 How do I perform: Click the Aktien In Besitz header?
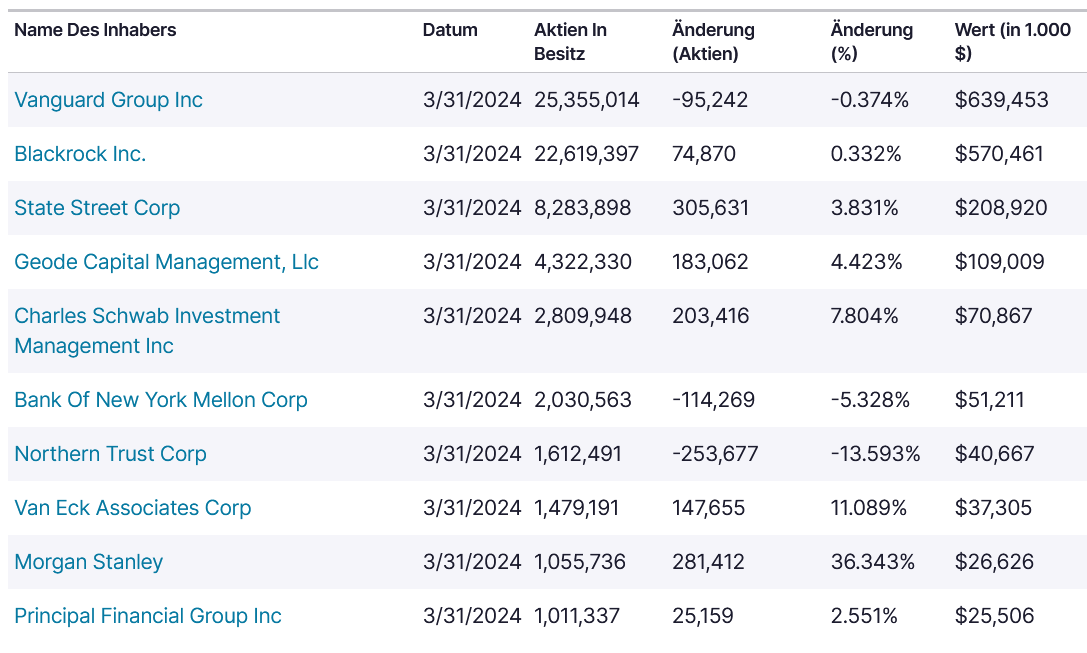click(x=571, y=42)
